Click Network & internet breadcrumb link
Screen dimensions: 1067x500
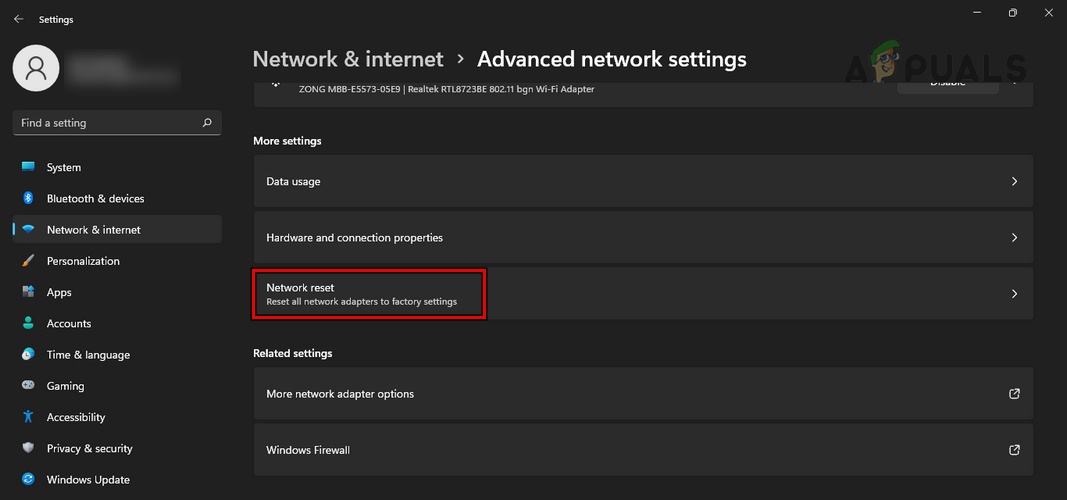point(348,59)
